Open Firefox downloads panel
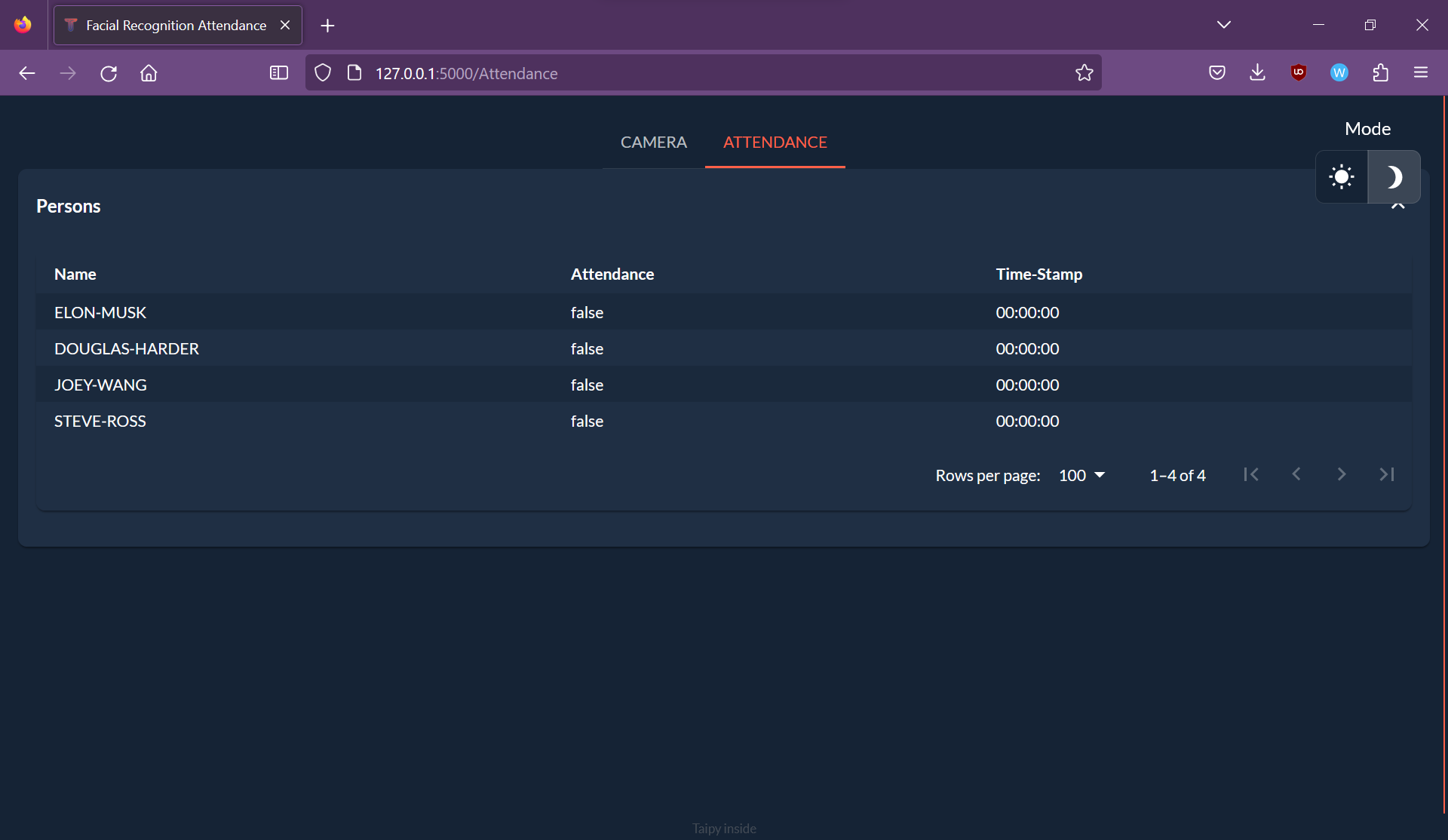 1257,72
